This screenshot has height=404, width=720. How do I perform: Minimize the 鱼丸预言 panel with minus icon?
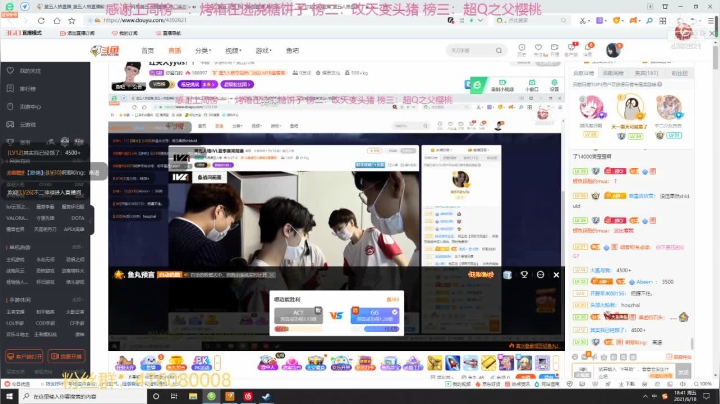[540, 275]
